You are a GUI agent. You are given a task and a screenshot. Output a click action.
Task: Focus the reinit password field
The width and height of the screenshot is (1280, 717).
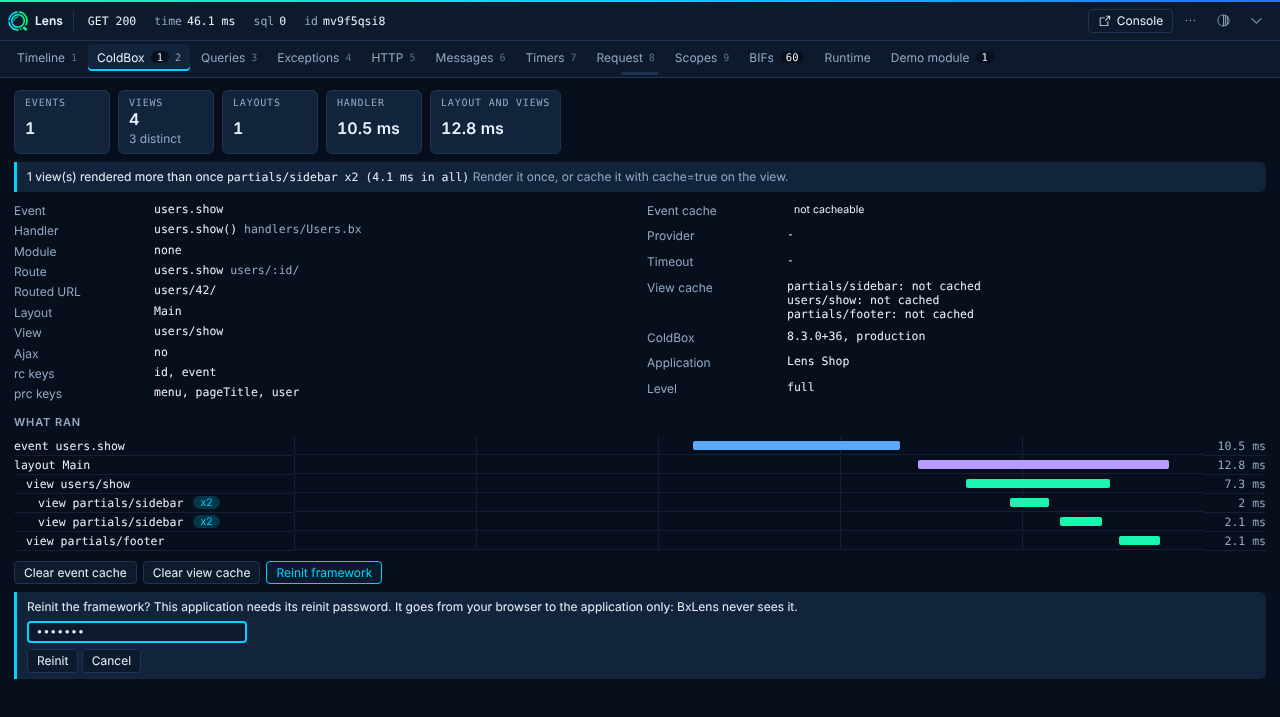click(137, 632)
